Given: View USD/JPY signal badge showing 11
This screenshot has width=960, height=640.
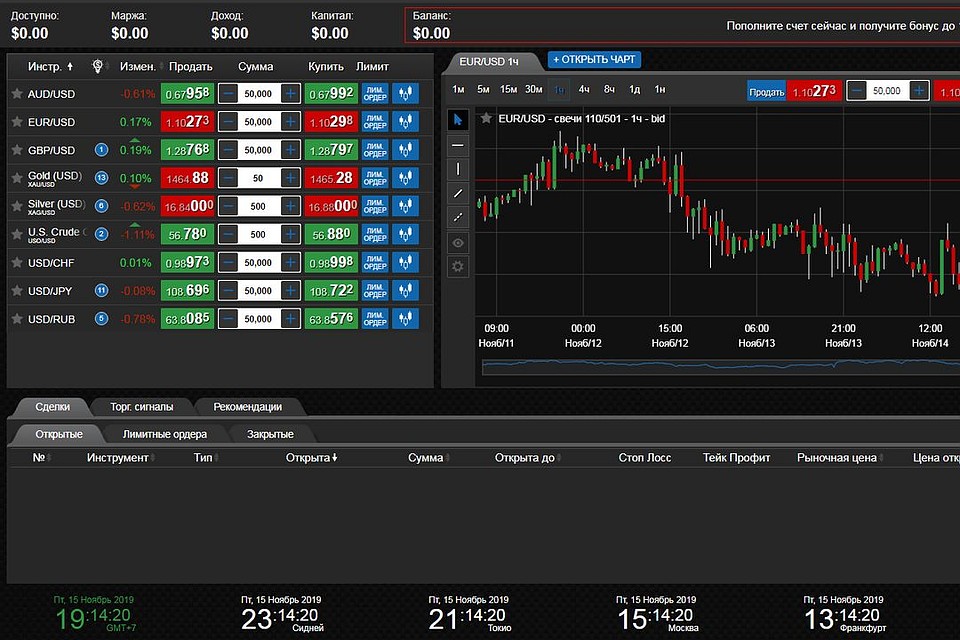Looking at the screenshot, I should pos(102,291).
